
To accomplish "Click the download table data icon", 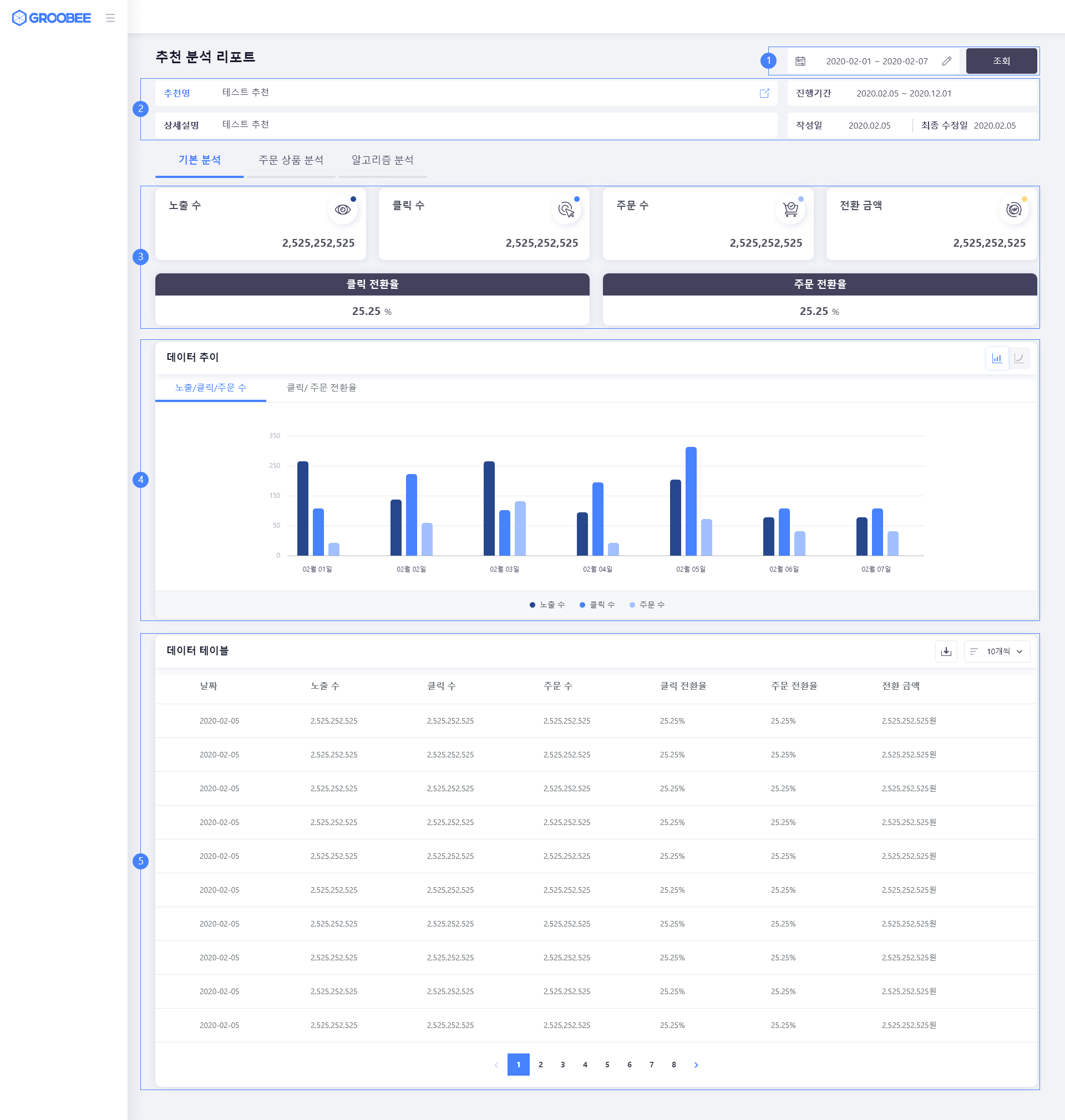I will tap(946, 651).
